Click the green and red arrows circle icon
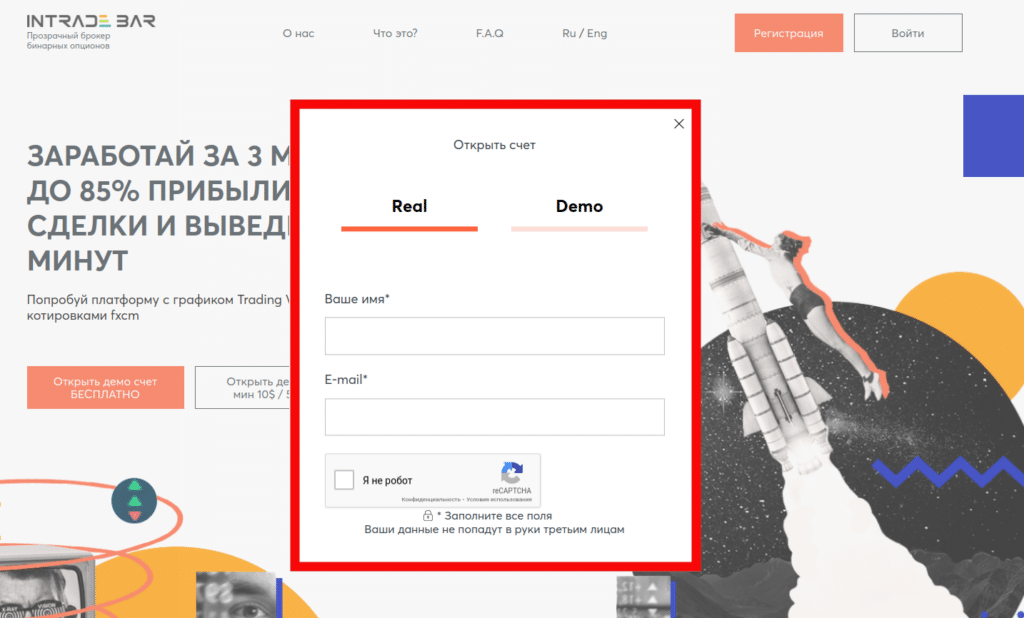This screenshot has width=1024, height=618. point(134,500)
